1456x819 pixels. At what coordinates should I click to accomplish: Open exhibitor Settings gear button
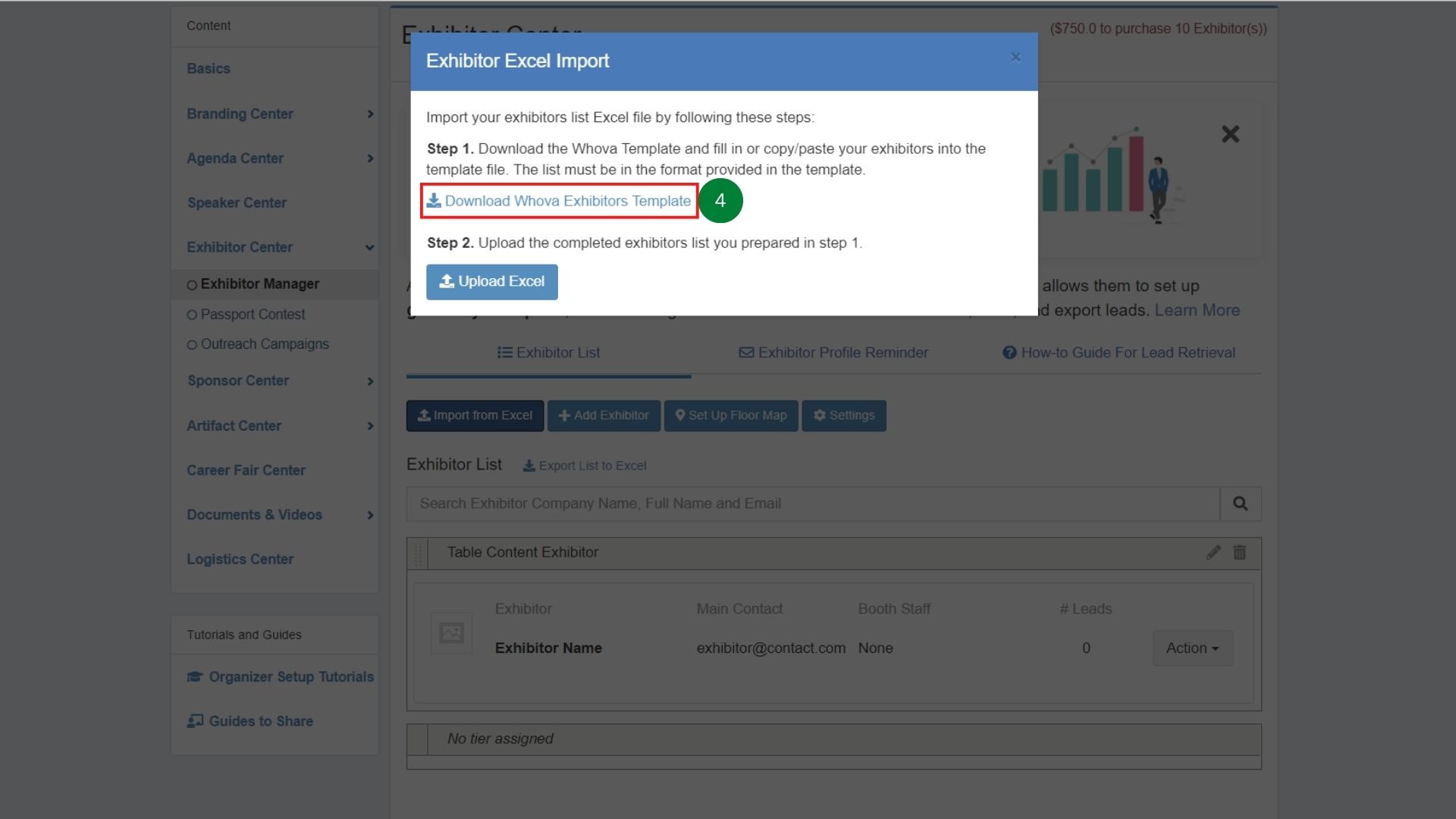point(843,416)
